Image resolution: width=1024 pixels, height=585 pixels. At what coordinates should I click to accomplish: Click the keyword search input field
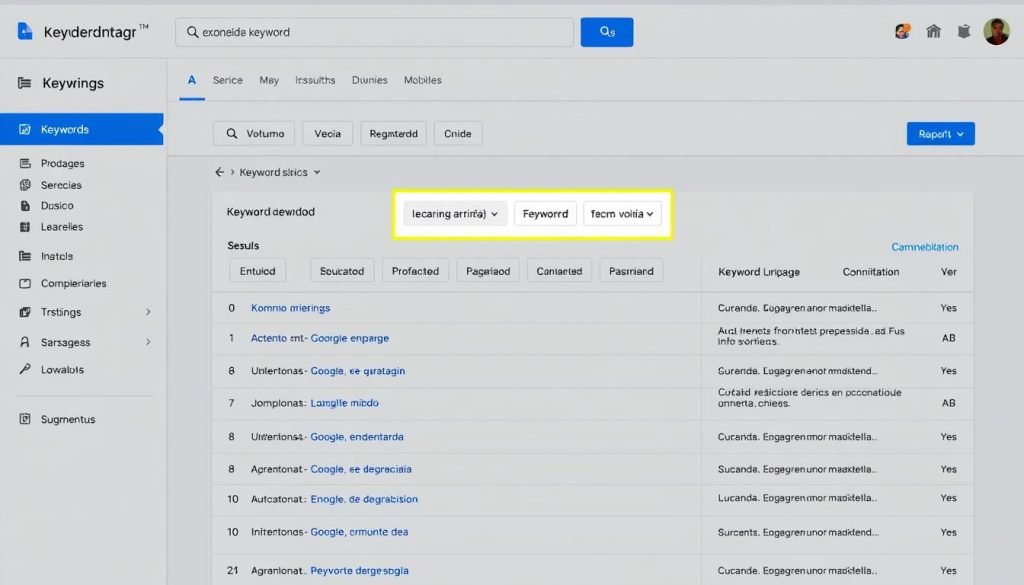pyautogui.click(x=374, y=32)
